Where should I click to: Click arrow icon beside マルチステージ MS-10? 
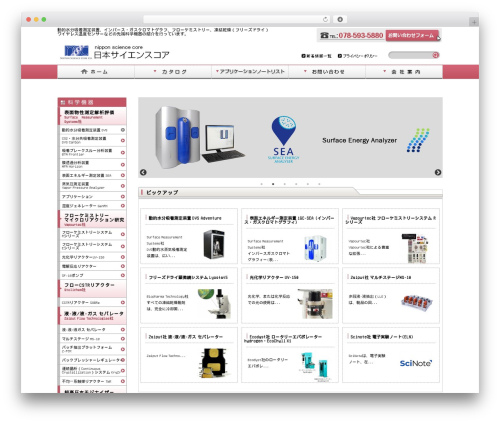click(x=123, y=339)
